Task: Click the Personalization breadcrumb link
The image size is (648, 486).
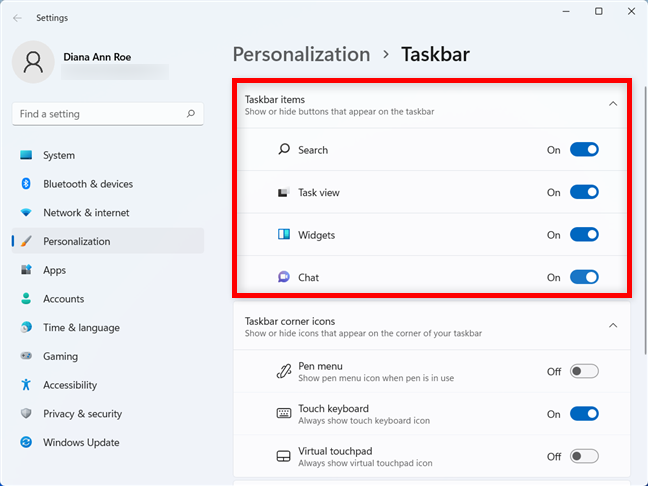Action: 301,54
